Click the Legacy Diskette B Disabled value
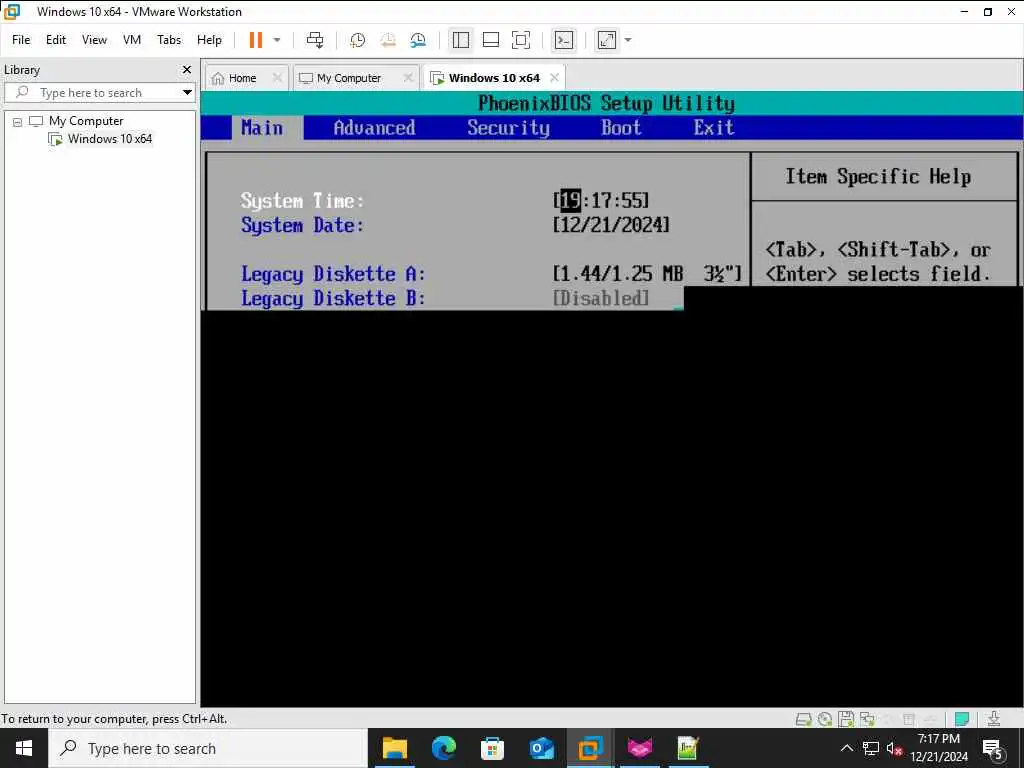The height and width of the screenshot is (768, 1024). (x=601, y=298)
